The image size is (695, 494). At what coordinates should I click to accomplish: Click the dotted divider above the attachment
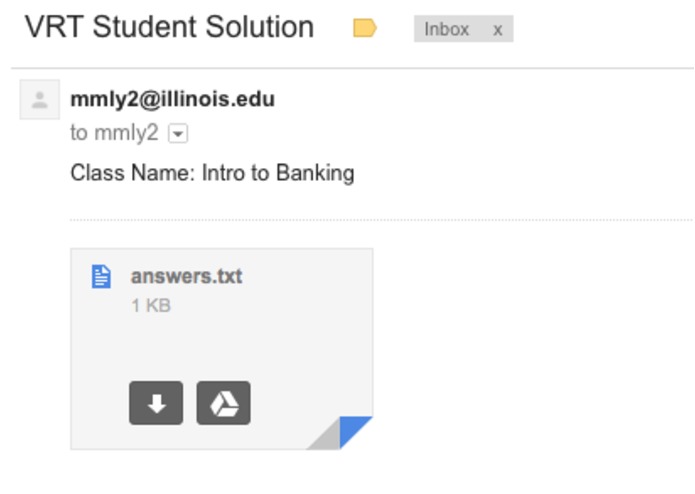(381, 220)
